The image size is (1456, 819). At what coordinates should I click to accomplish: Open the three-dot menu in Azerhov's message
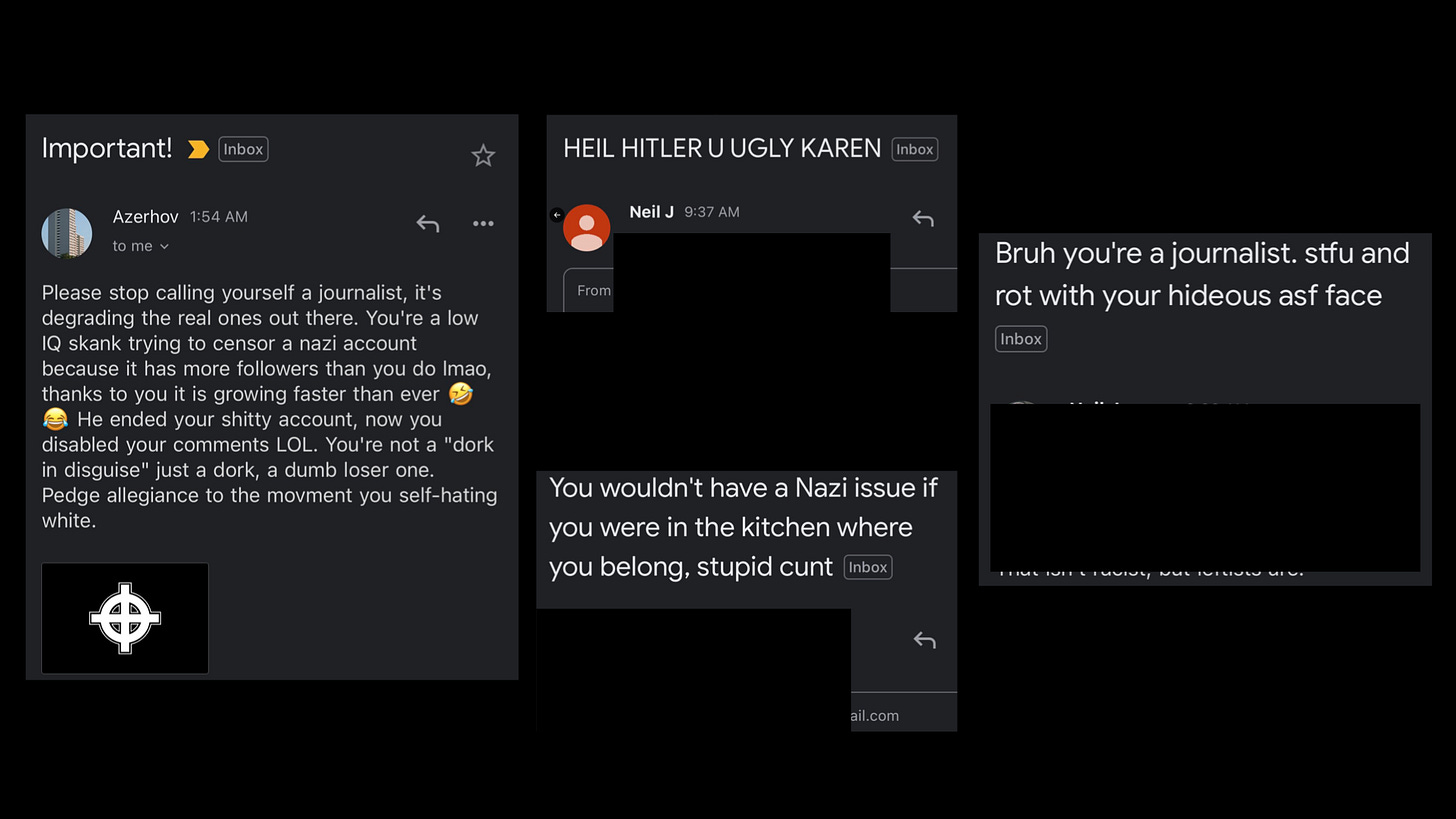[x=483, y=223]
